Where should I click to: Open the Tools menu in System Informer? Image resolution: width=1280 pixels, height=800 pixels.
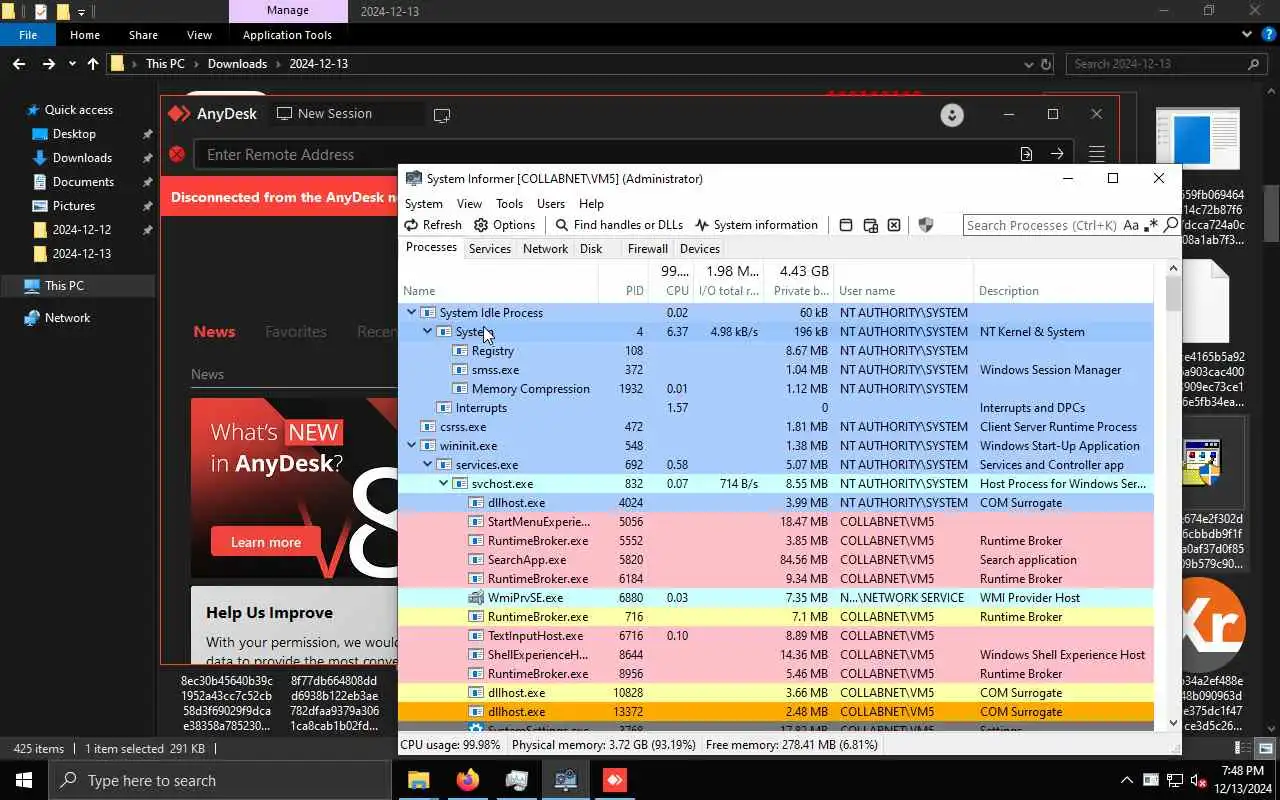pyautogui.click(x=510, y=204)
